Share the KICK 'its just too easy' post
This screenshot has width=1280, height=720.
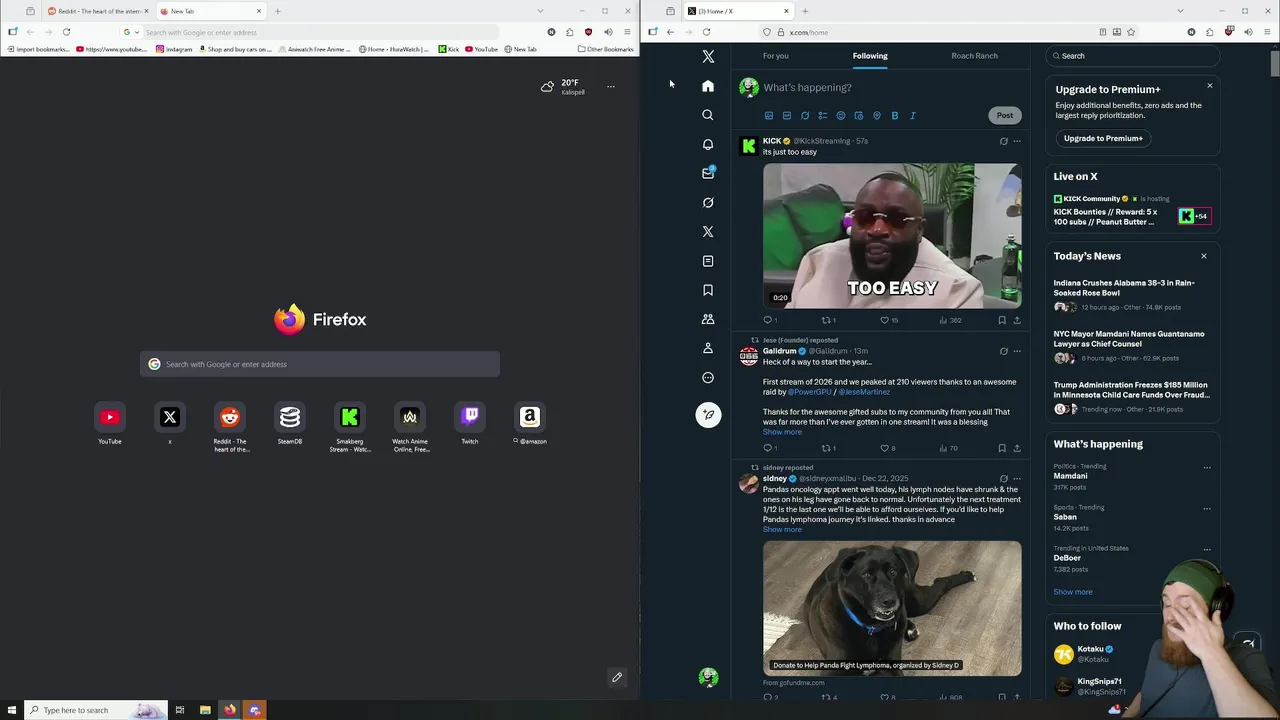tap(1017, 320)
